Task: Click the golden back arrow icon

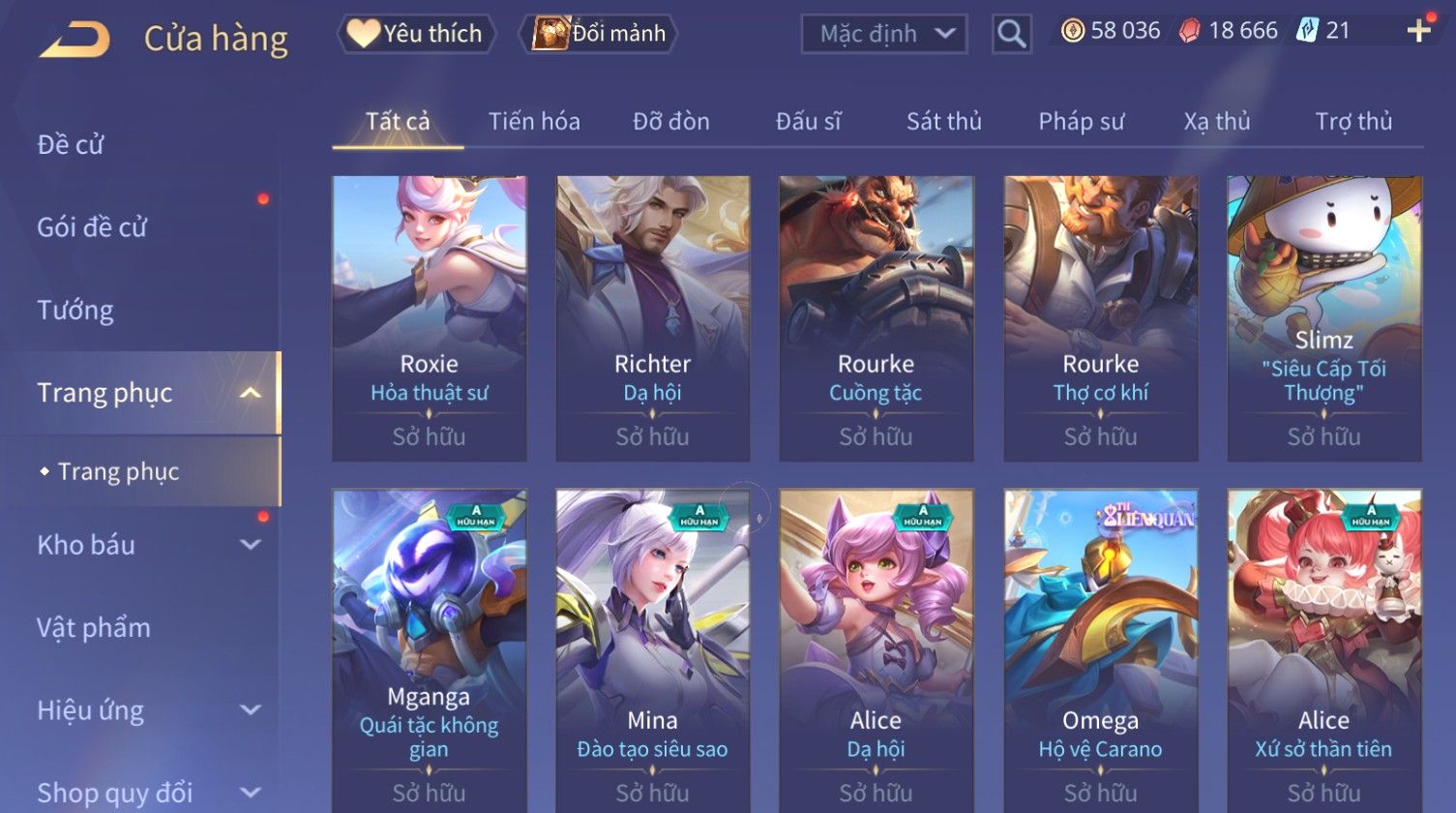Action: pos(75,40)
